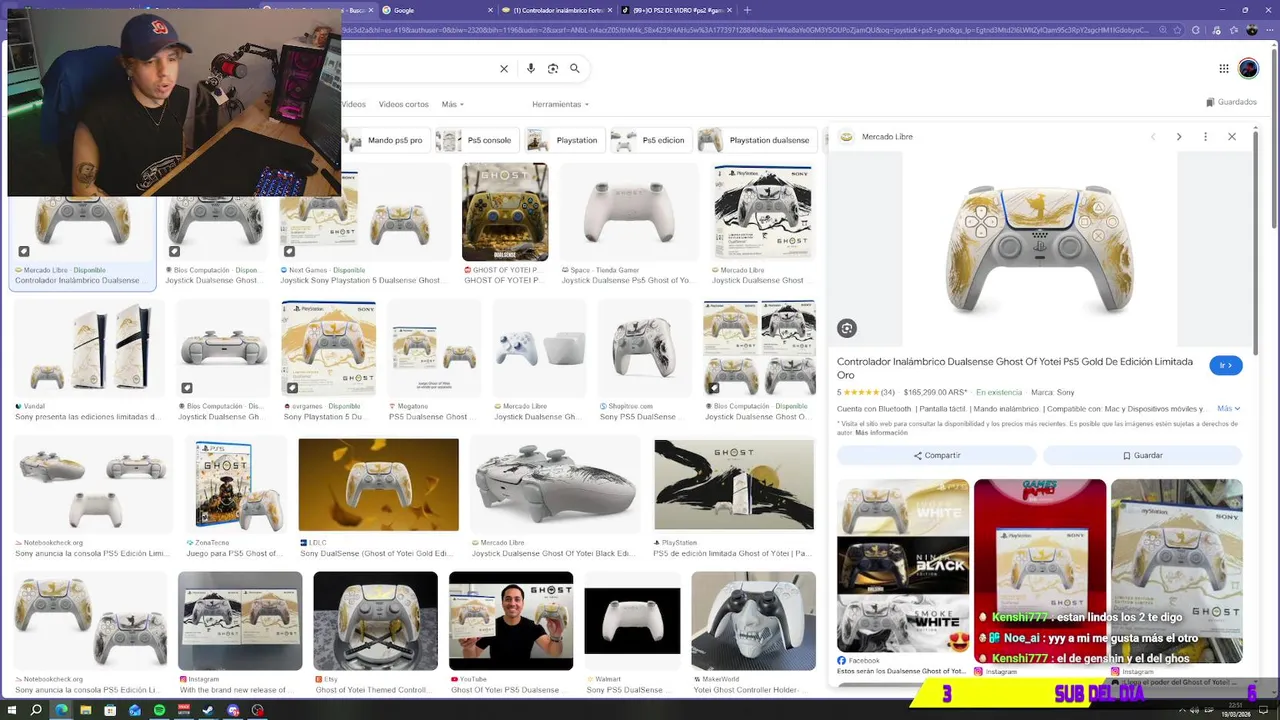Image resolution: width=1280 pixels, height=720 pixels.
Task: Open Guardados saved items
Action: click(x=1231, y=102)
